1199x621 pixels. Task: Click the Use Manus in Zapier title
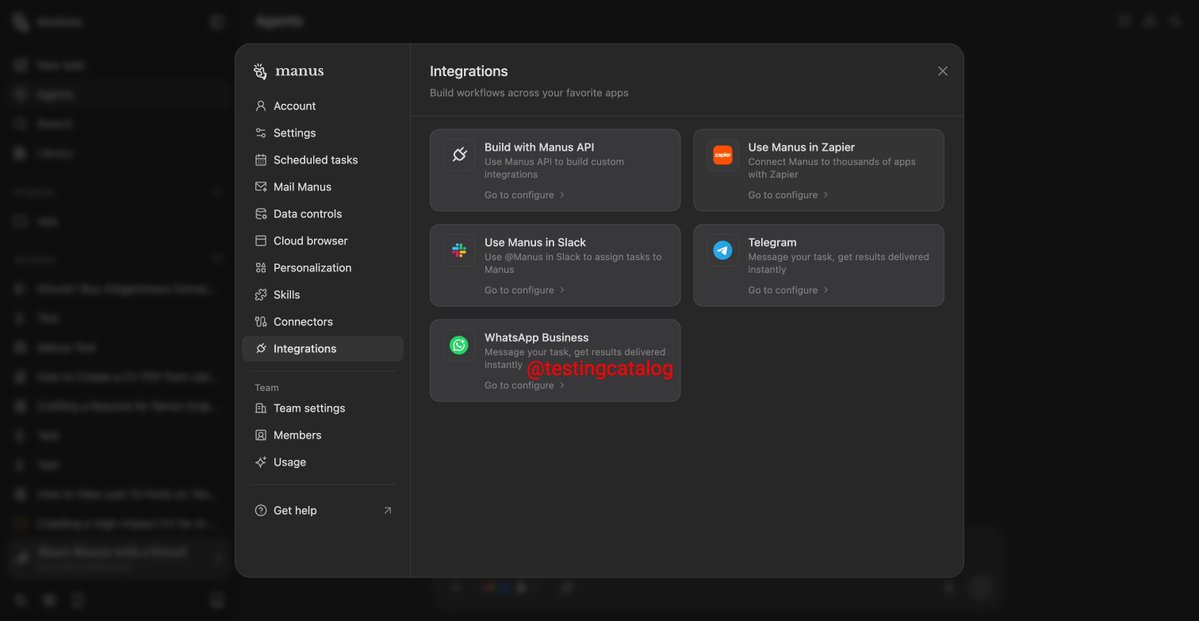click(801, 147)
